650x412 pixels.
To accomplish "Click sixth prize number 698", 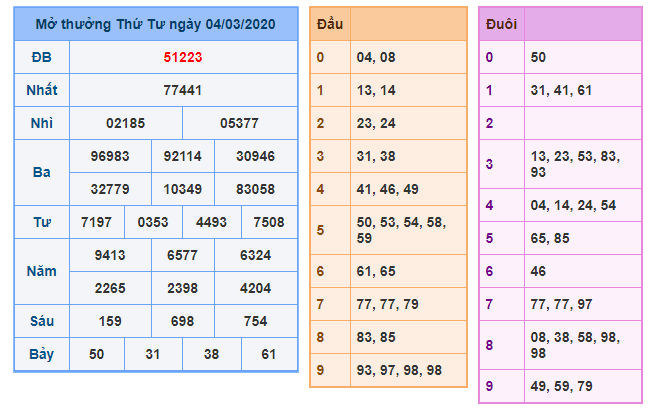I will tap(183, 321).
